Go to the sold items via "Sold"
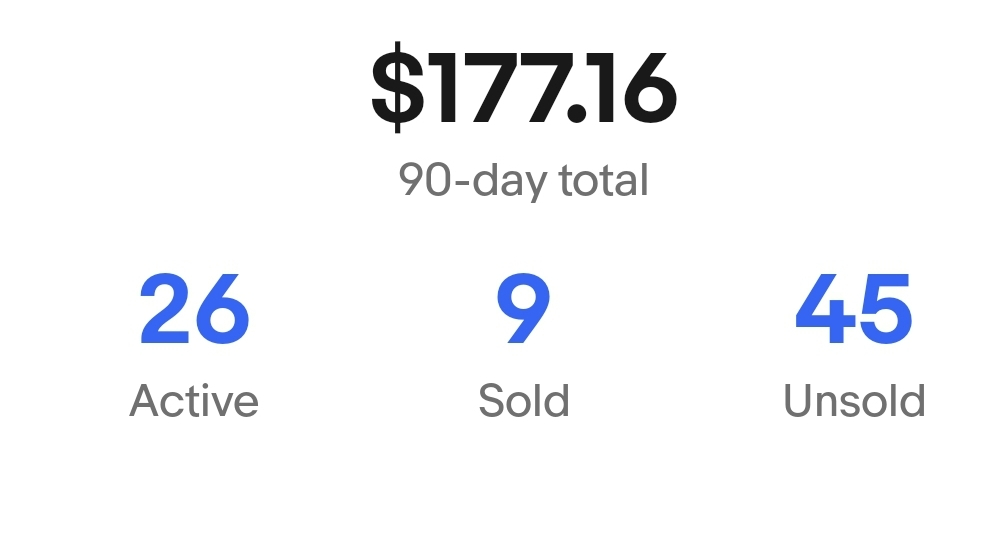 (523, 401)
